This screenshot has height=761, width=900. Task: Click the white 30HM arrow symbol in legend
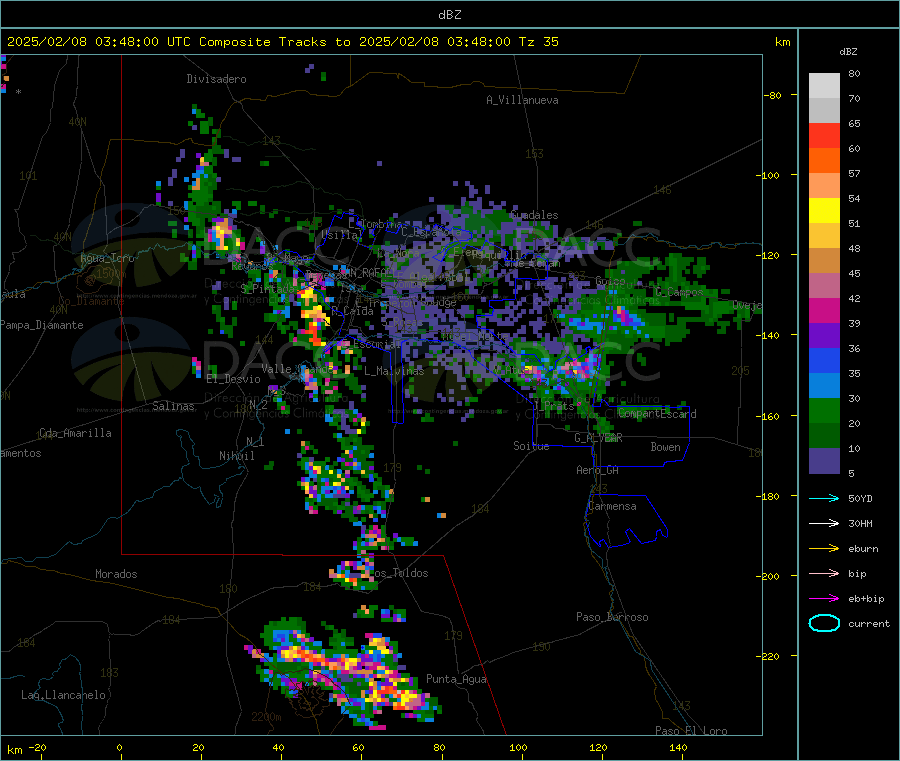pos(824,523)
